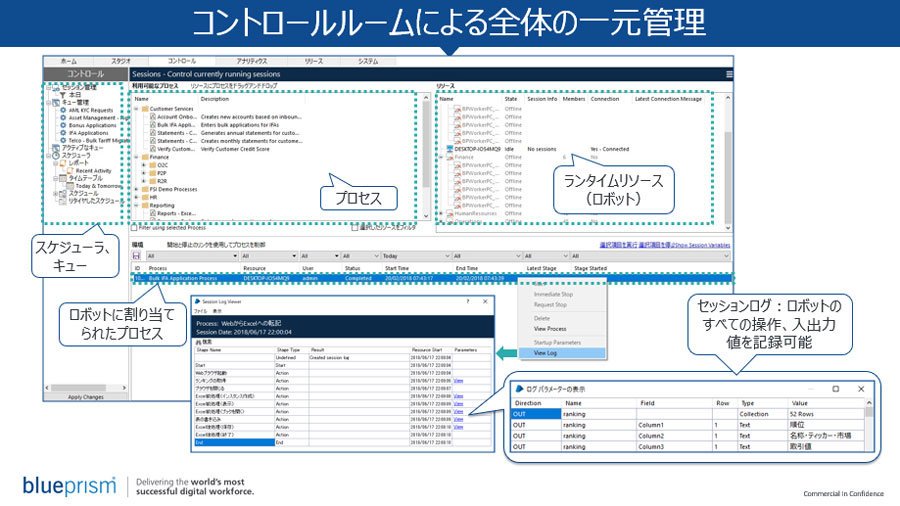The width and height of the screenshot is (900, 506).
Task: Click the Blue Prism icon in ログ パラメーターの表示
Action: coord(519,388)
